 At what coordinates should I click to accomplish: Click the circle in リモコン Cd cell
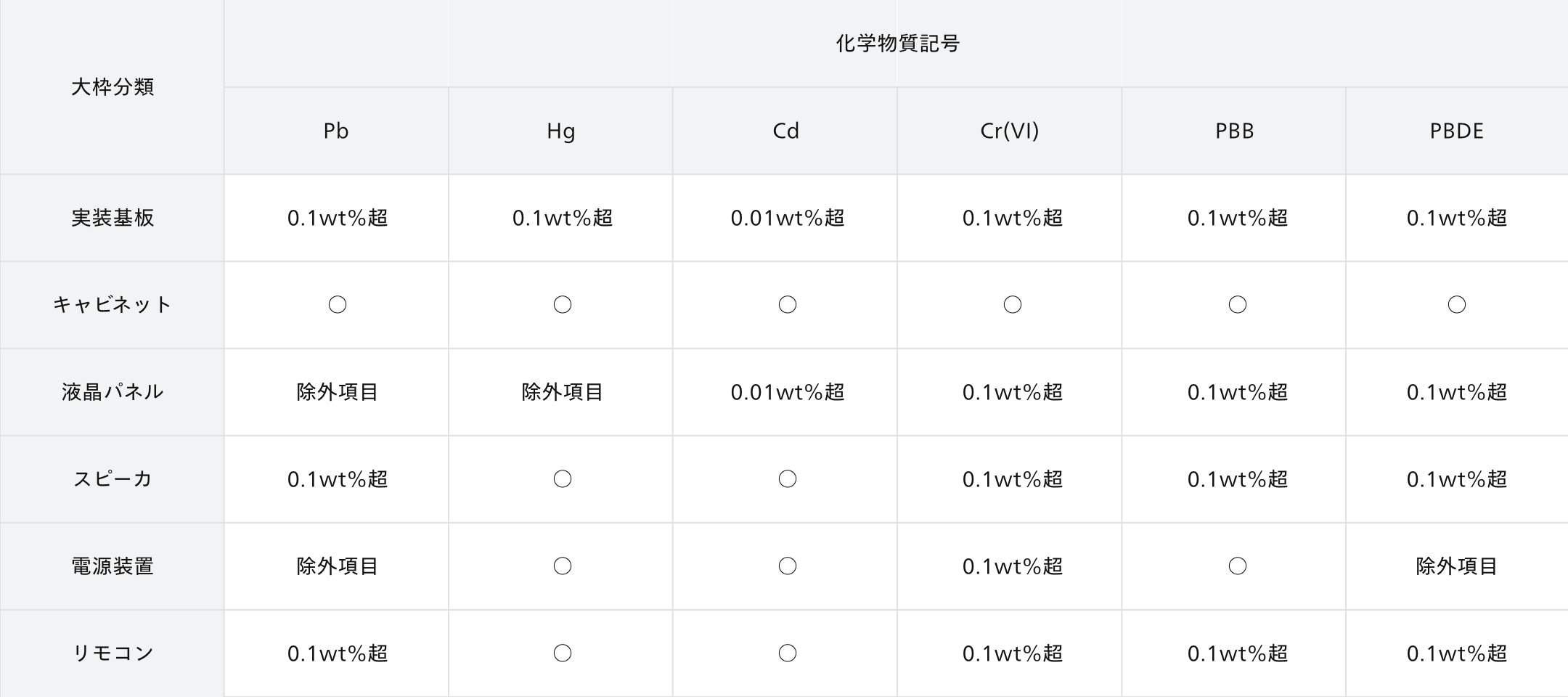coord(788,653)
